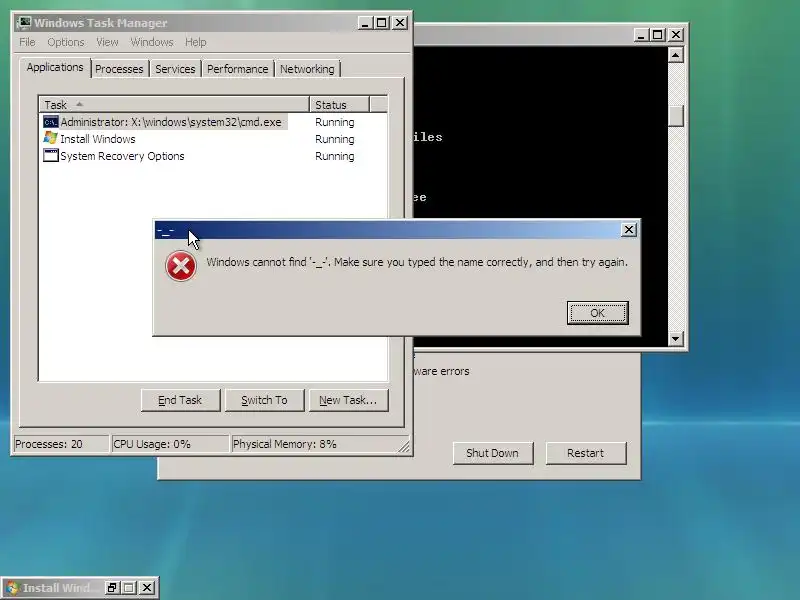Image resolution: width=800 pixels, height=600 pixels.
Task: Click the command prompt scroll up arrow
Action: pyautogui.click(x=676, y=55)
